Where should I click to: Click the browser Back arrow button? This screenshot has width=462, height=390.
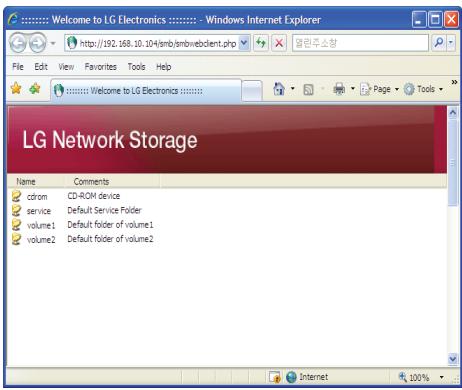coord(18,43)
